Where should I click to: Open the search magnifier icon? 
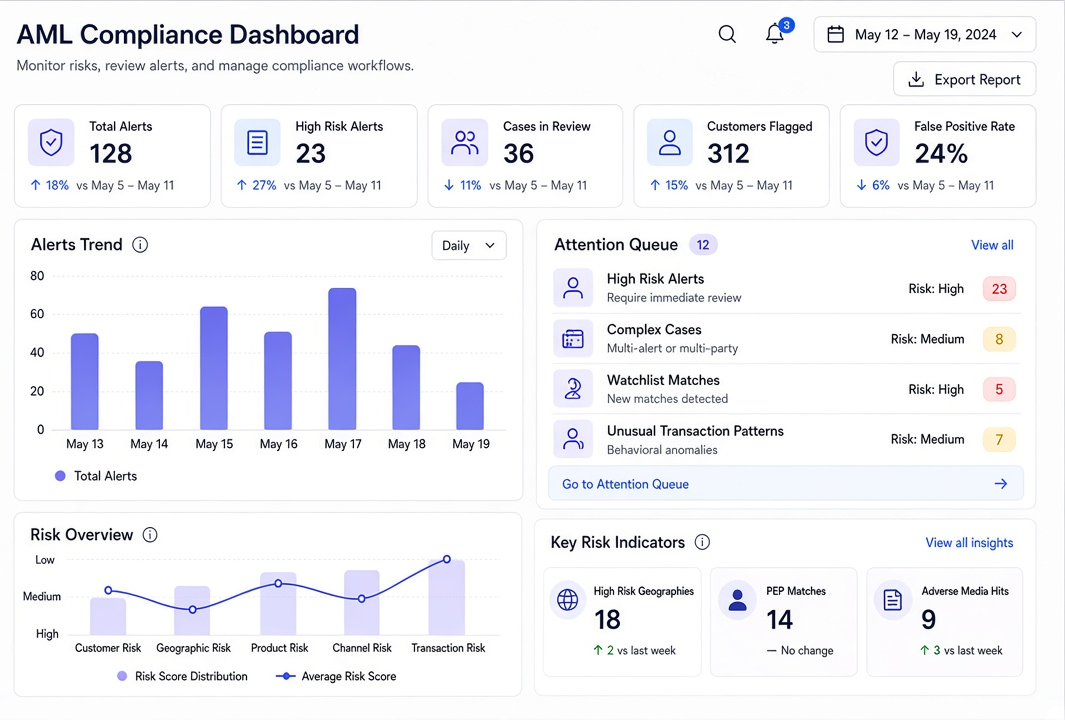coord(727,34)
